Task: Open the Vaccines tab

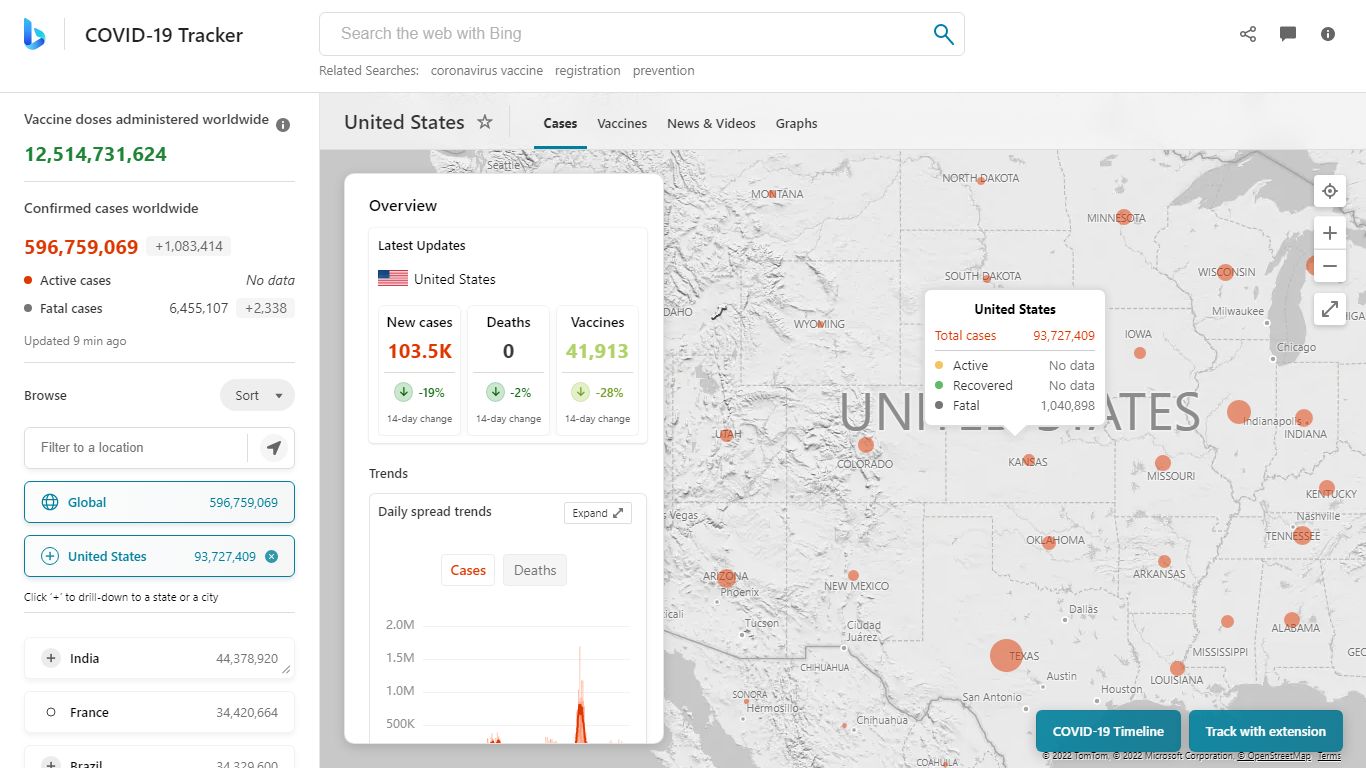Action: tap(622, 123)
